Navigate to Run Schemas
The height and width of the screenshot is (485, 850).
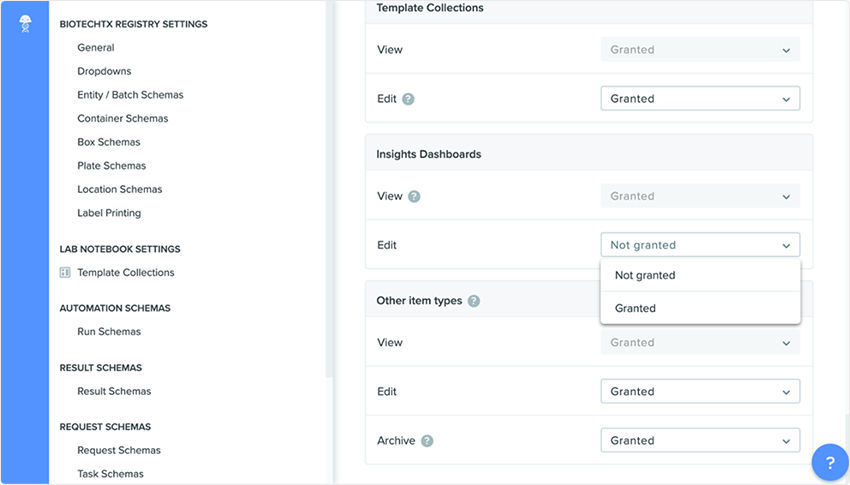[109, 332]
